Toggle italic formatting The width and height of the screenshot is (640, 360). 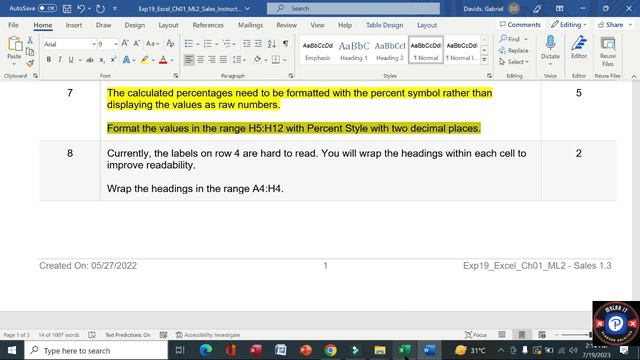point(60,60)
